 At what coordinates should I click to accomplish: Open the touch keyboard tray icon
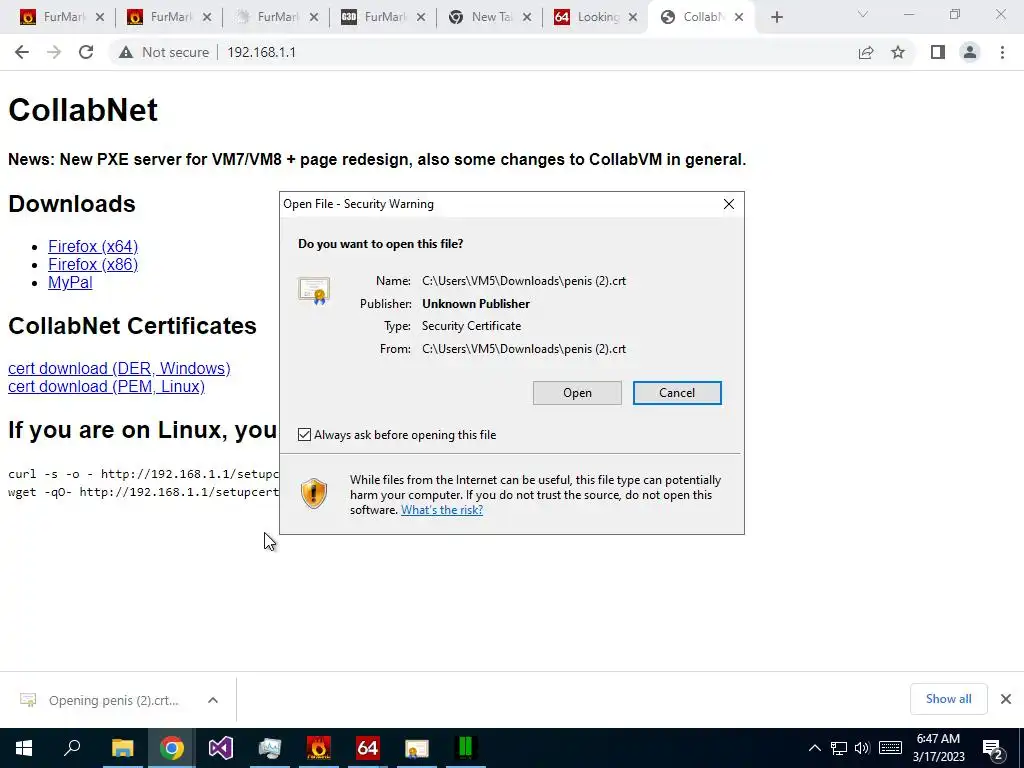pyautogui.click(x=890, y=748)
